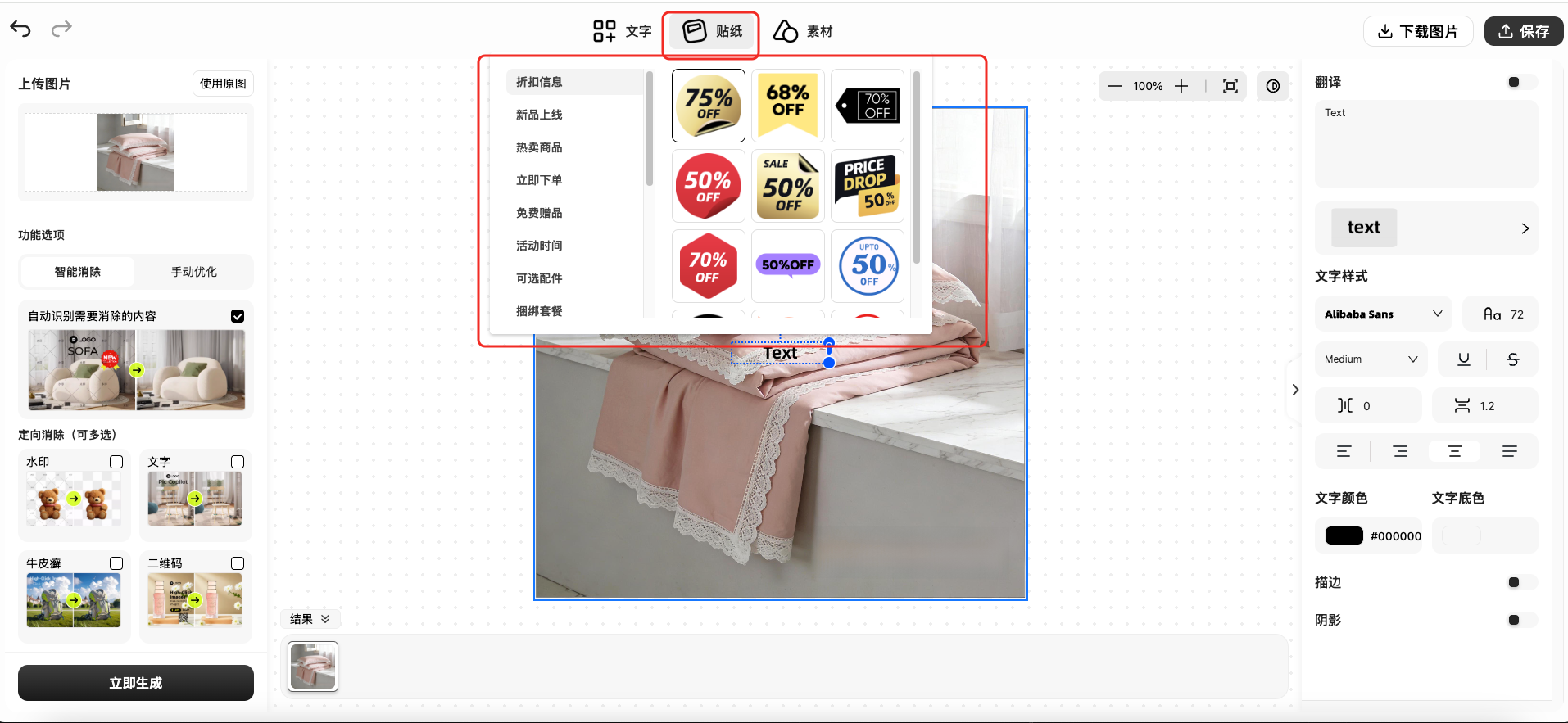Open the Alibaba Sans font dropdown
Screen dimensions: 1568x723
click(1383, 314)
